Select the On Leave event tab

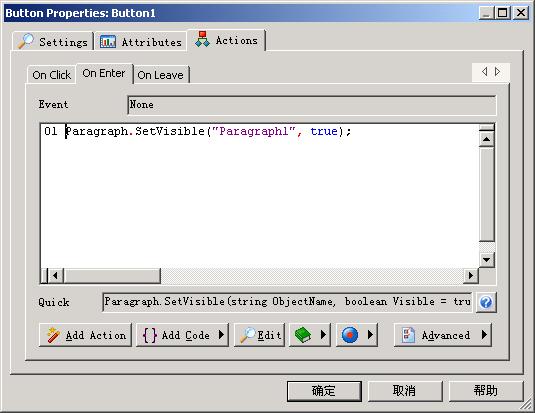coord(161,75)
